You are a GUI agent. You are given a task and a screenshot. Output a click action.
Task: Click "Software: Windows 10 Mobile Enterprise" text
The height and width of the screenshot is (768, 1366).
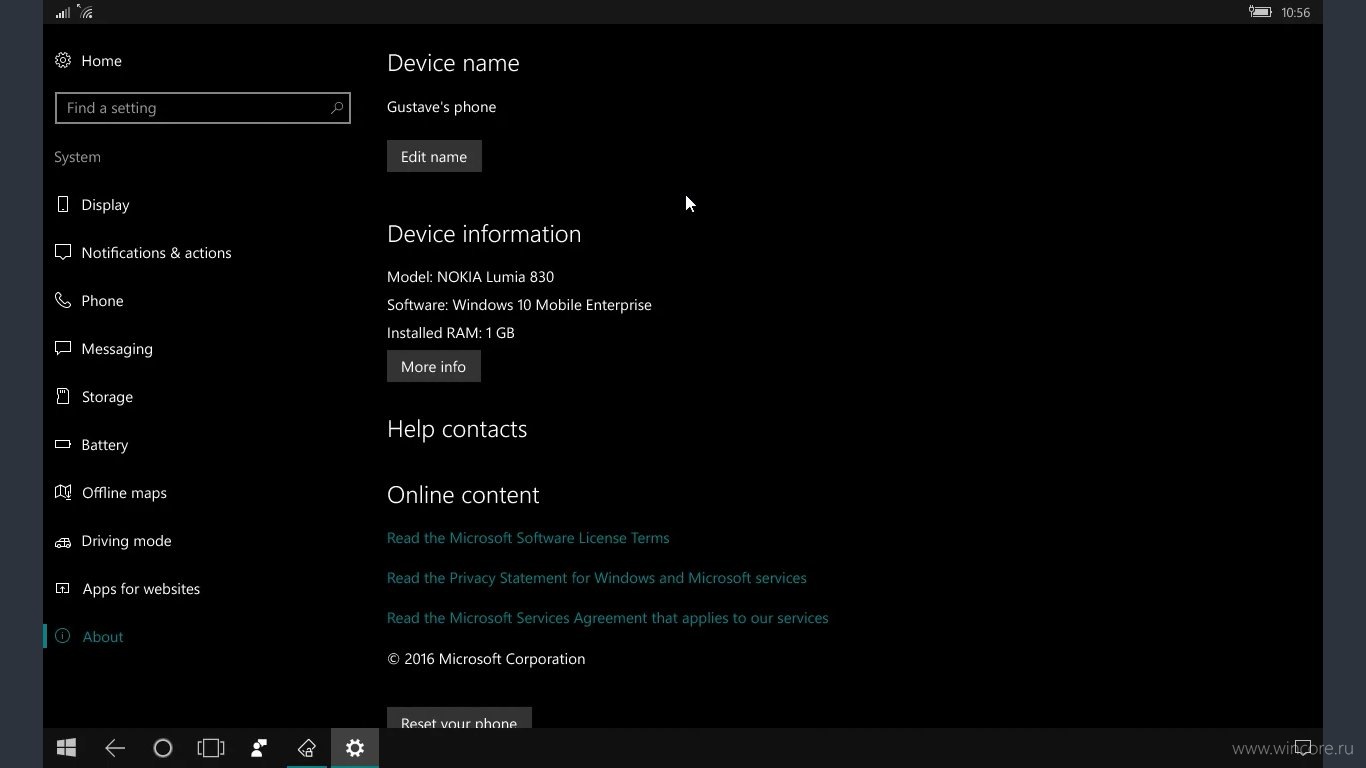pos(519,305)
